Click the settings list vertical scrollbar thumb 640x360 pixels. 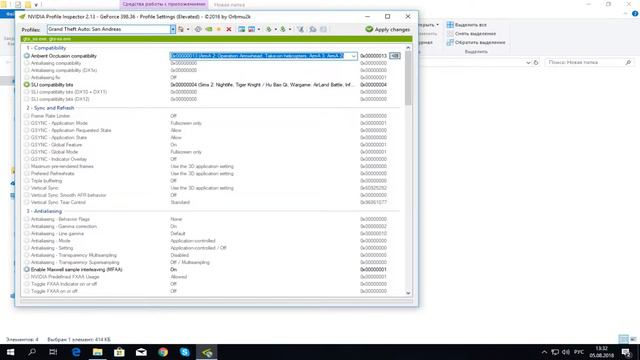(408, 78)
